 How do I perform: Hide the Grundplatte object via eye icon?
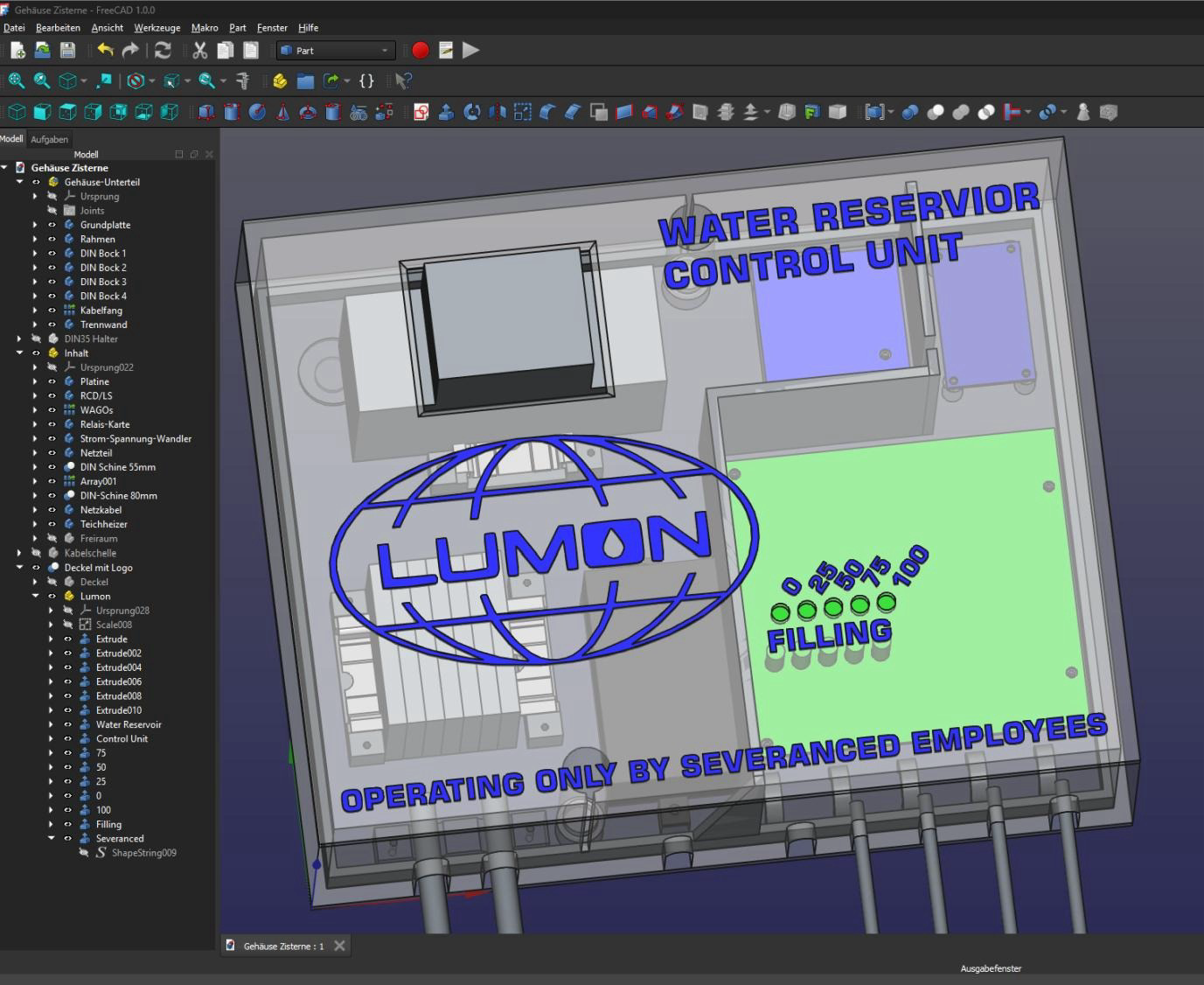coord(52,225)
